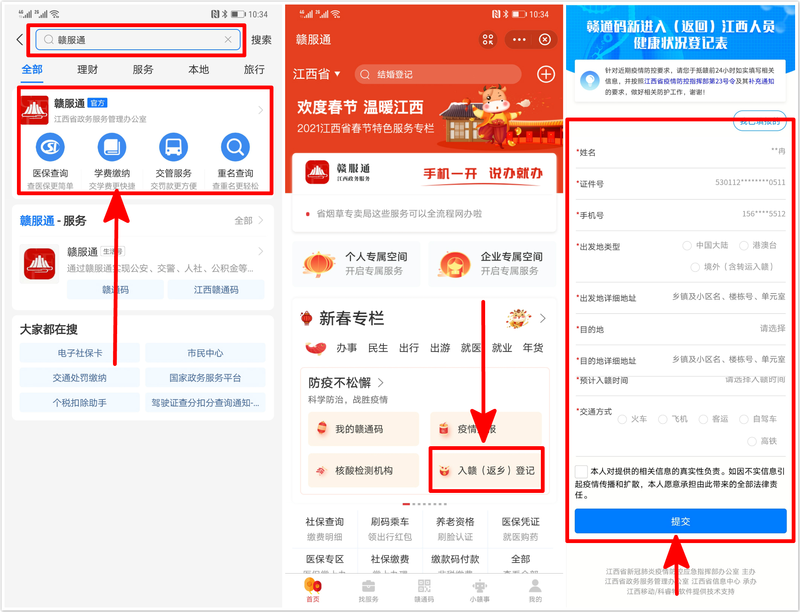Open 我的赣通码 shortcut

click(x=363, y=429)
